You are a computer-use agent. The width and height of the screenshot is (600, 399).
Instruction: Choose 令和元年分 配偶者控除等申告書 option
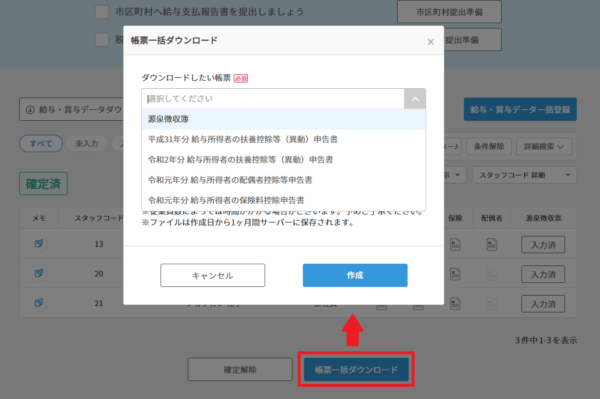point(284,180)
